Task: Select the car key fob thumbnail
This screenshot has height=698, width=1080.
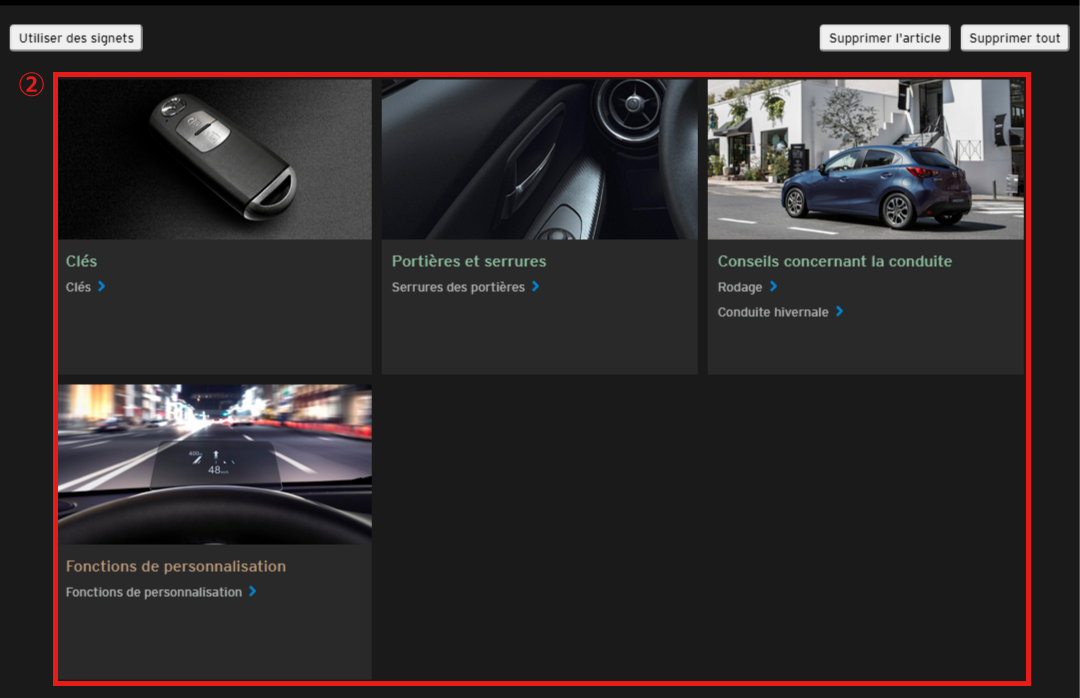Action: [x=215, y=159]
